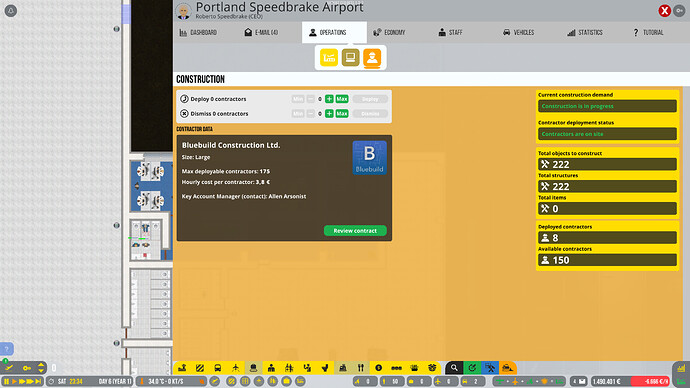Click the Review contract button

[x=355, y=231]
